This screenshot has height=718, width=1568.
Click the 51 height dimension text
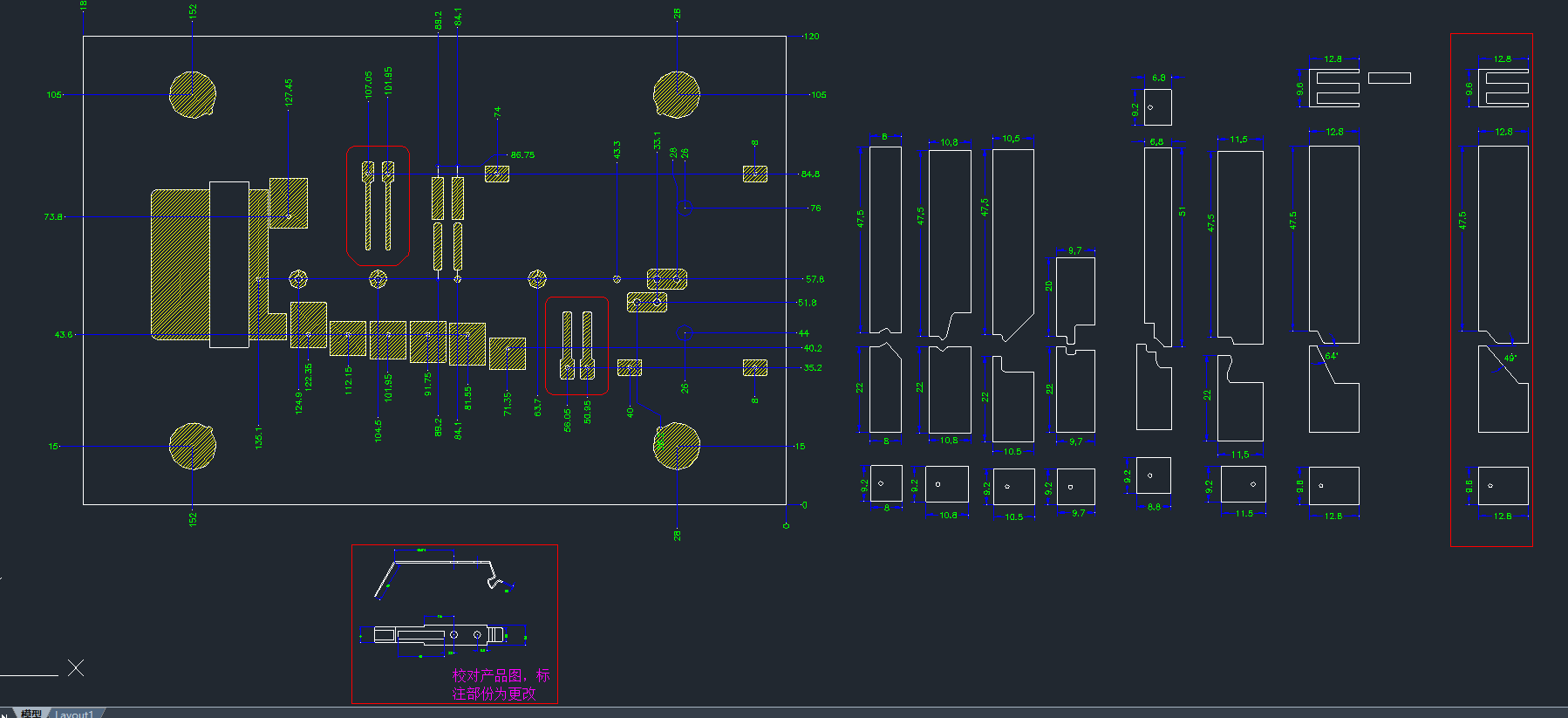coord(1183,212)
